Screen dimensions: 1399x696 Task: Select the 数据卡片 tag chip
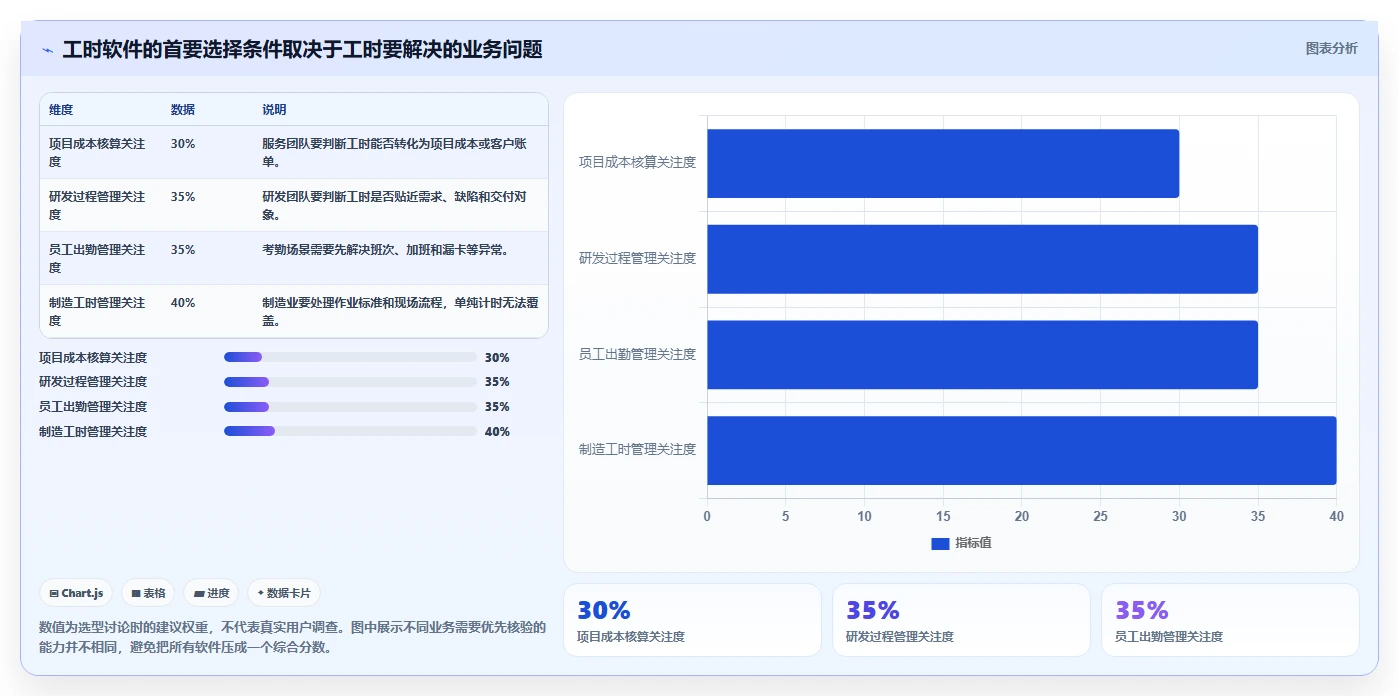pos(284,593)
